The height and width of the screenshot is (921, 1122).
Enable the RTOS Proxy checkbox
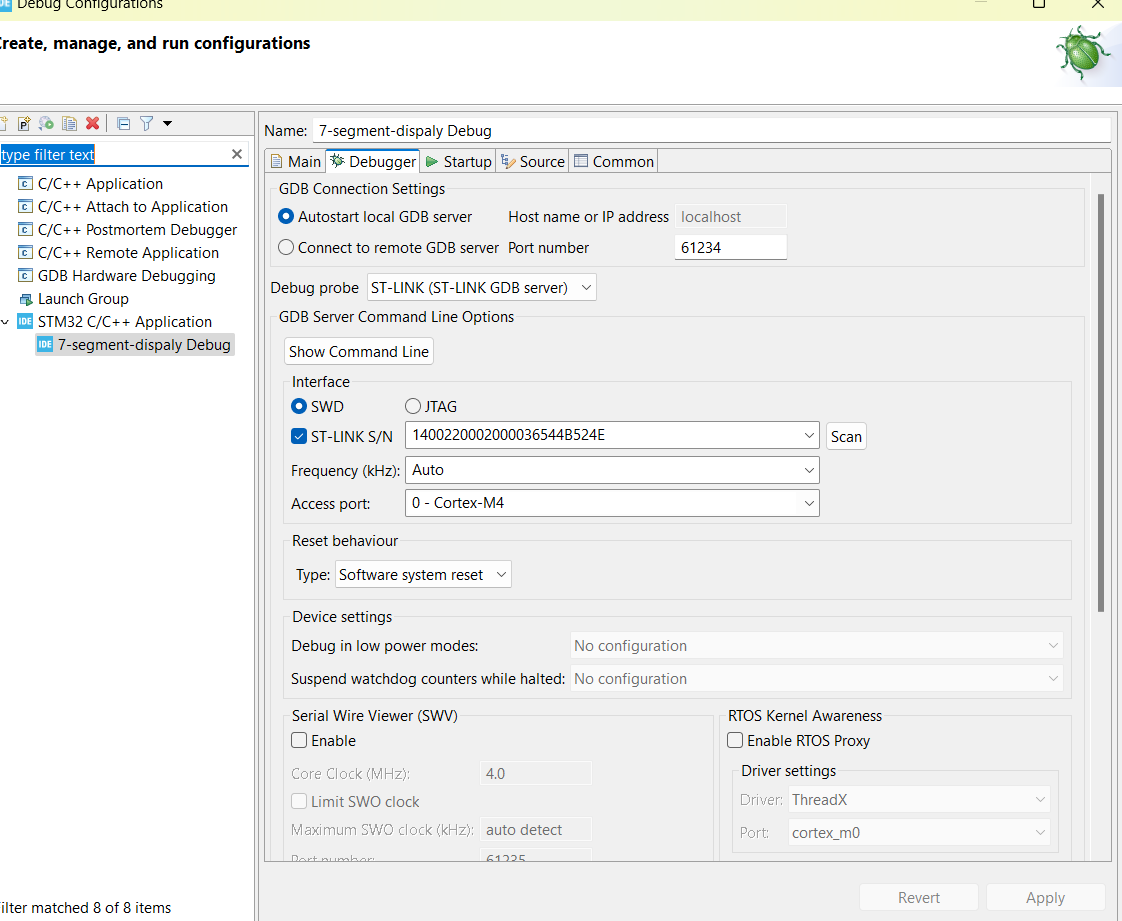click(x=735, y=741)
